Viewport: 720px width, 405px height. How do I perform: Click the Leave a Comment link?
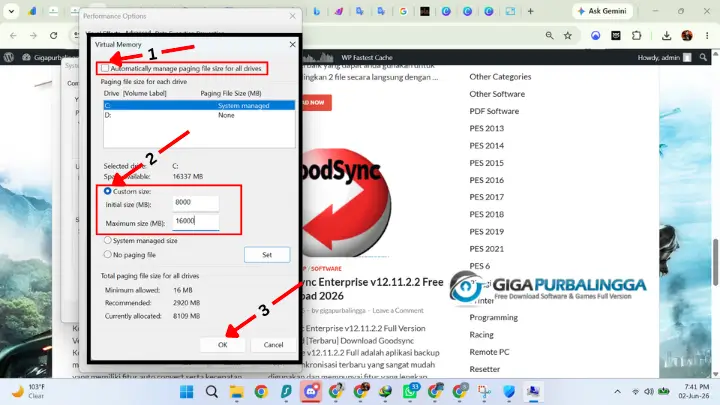point(398,310)
